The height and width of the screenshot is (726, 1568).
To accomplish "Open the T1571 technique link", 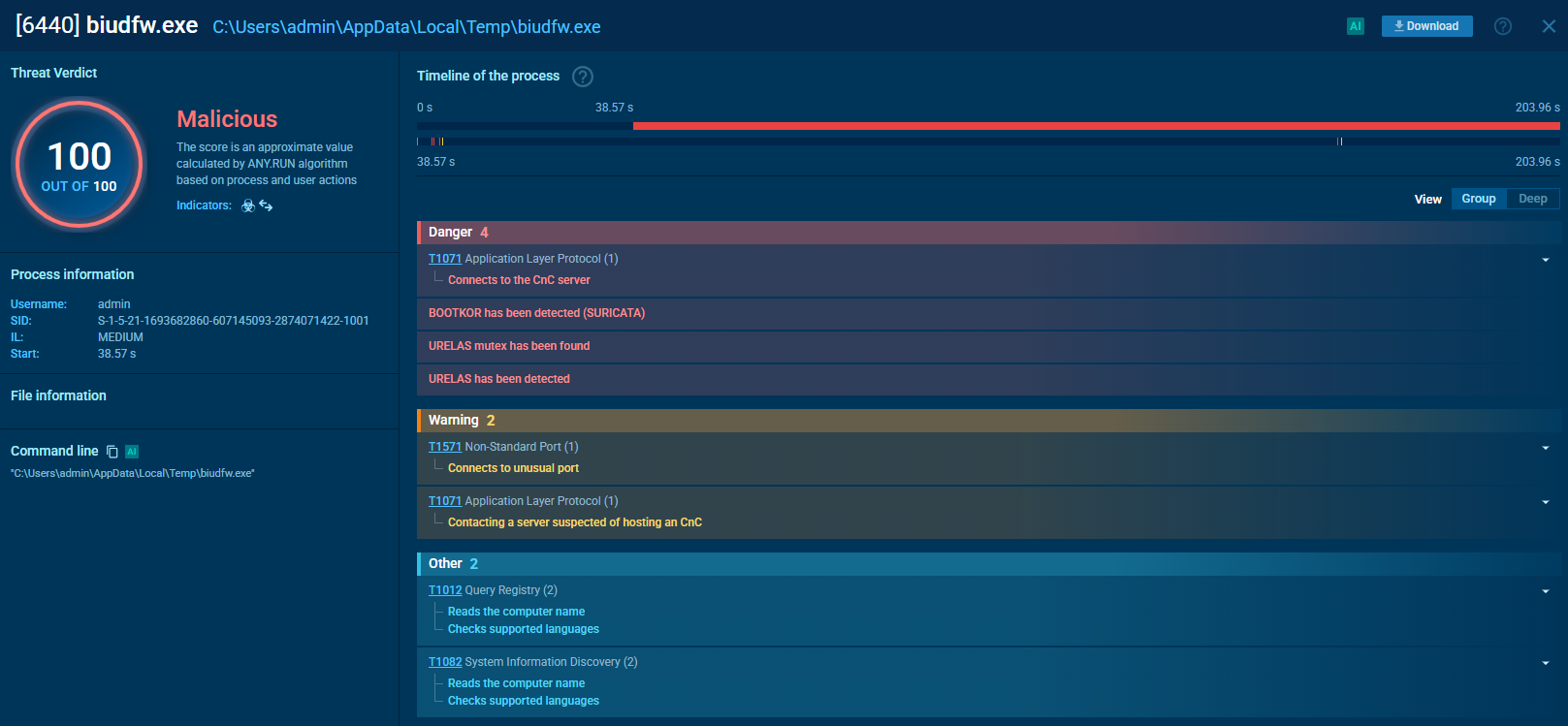I will coord(444,447).
